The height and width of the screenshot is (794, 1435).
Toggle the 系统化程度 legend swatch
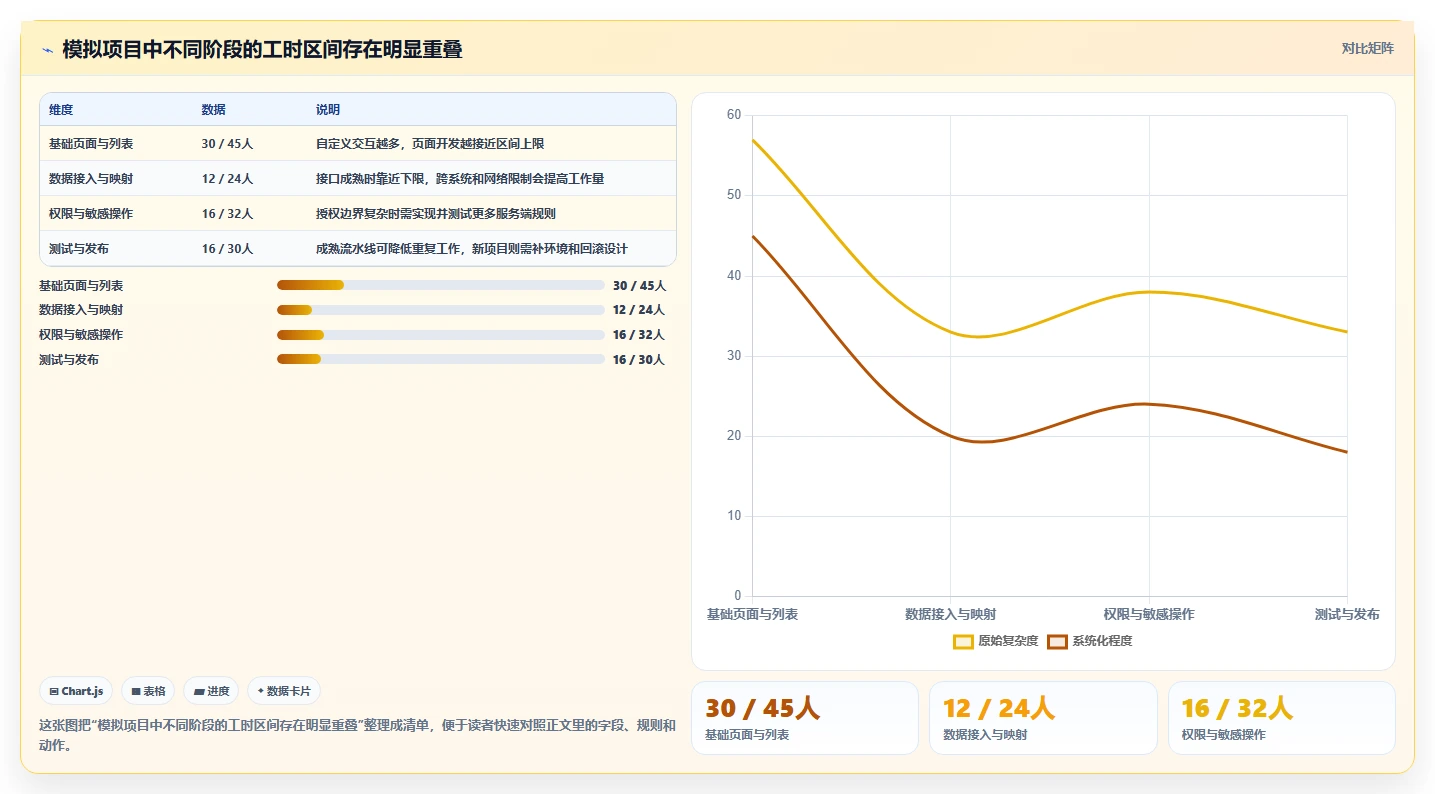(1057, 642)
